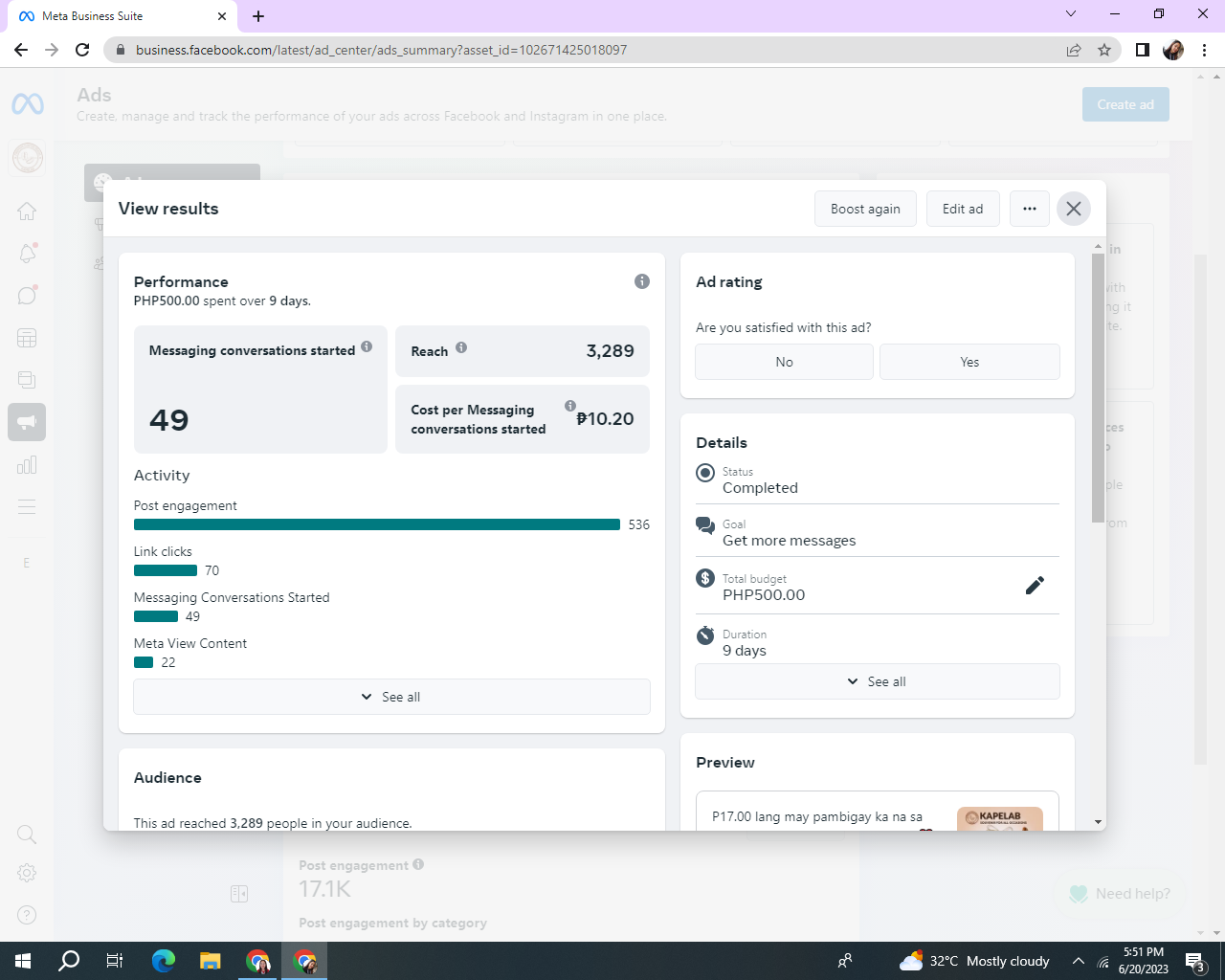
Task: Click the Duration stopwatch icon
Action: (x=705, y=635)
